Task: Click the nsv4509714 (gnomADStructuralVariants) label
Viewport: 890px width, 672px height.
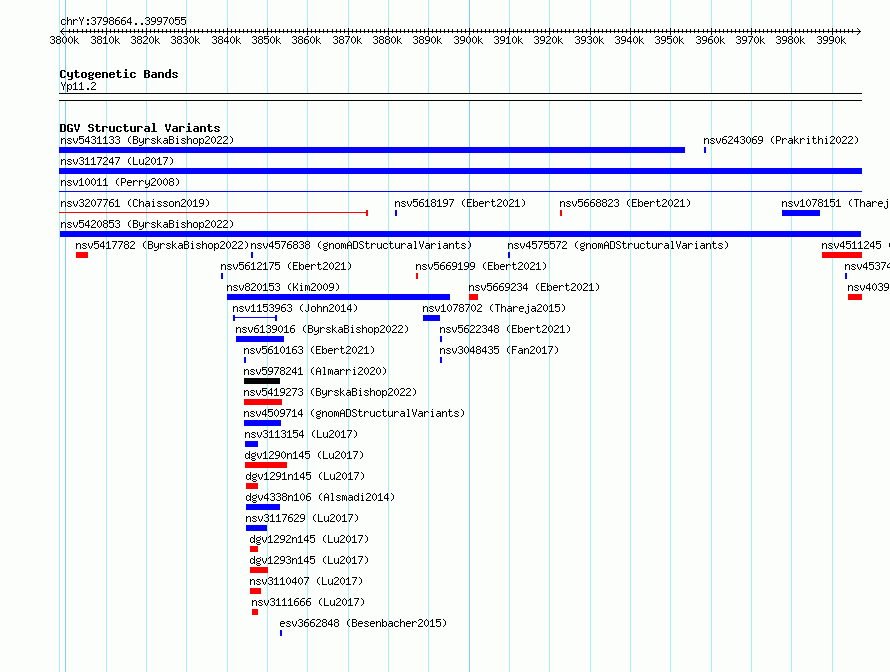Action: (x=354, y=413)
